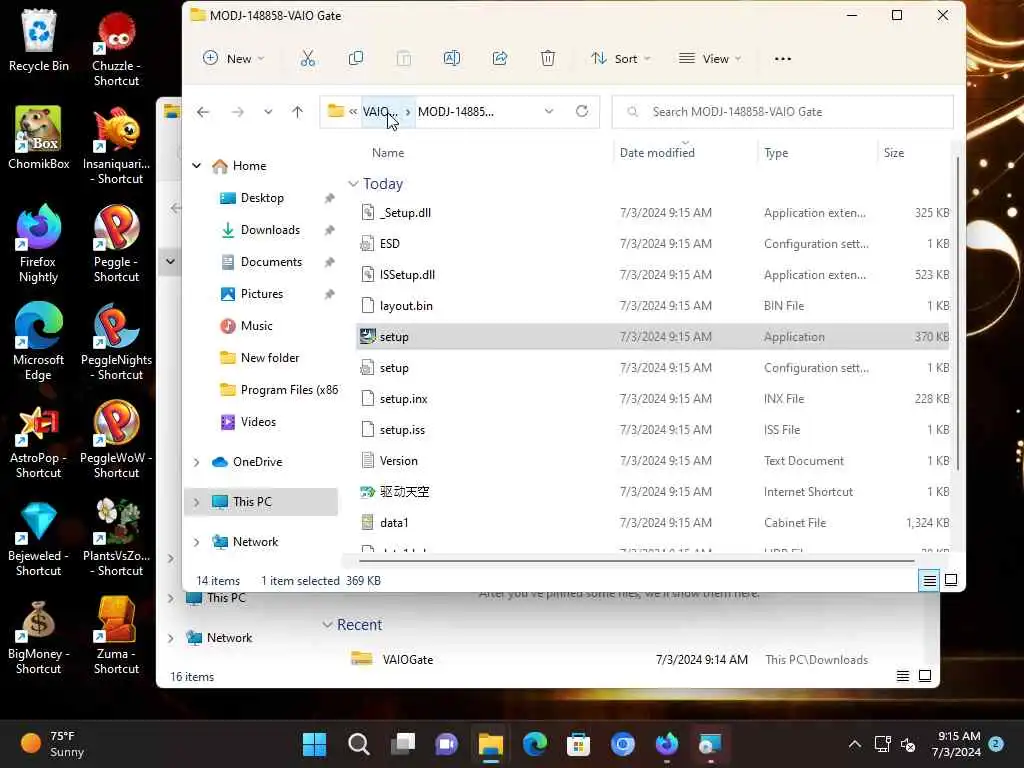
Task: Refresh the folder view
Action: [582, 111]
